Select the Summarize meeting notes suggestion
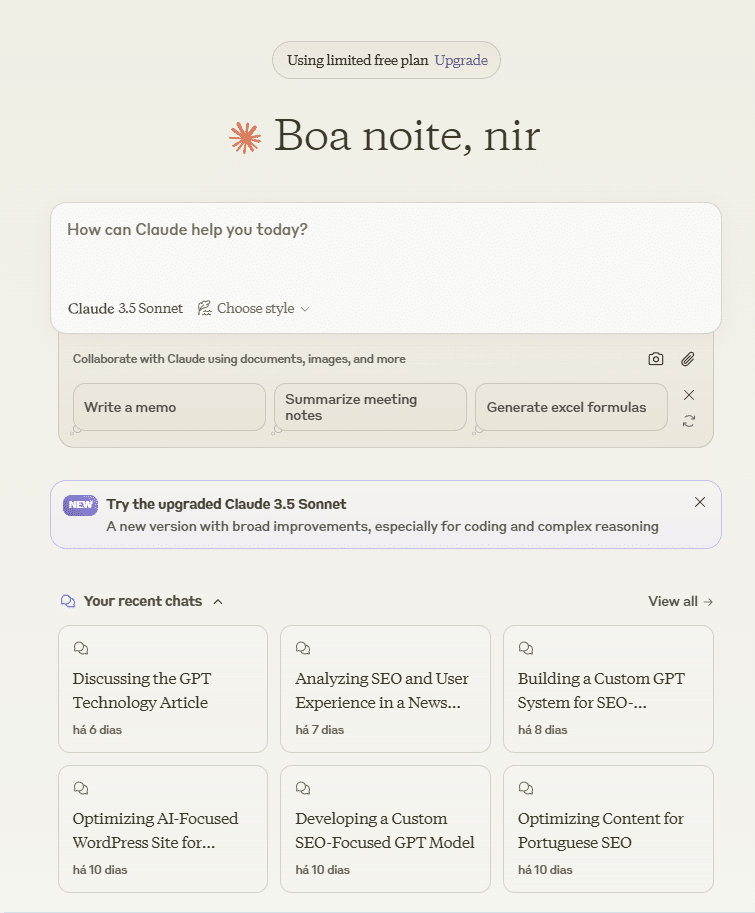 pyautogui.click(x=370, y=407)
